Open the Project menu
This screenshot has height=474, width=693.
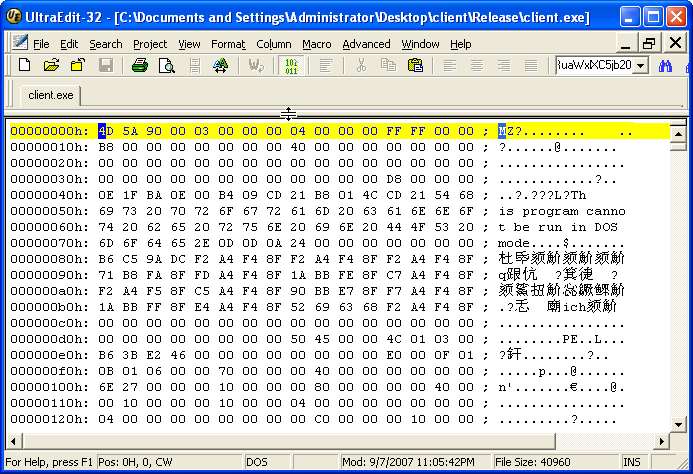(150, 44)
